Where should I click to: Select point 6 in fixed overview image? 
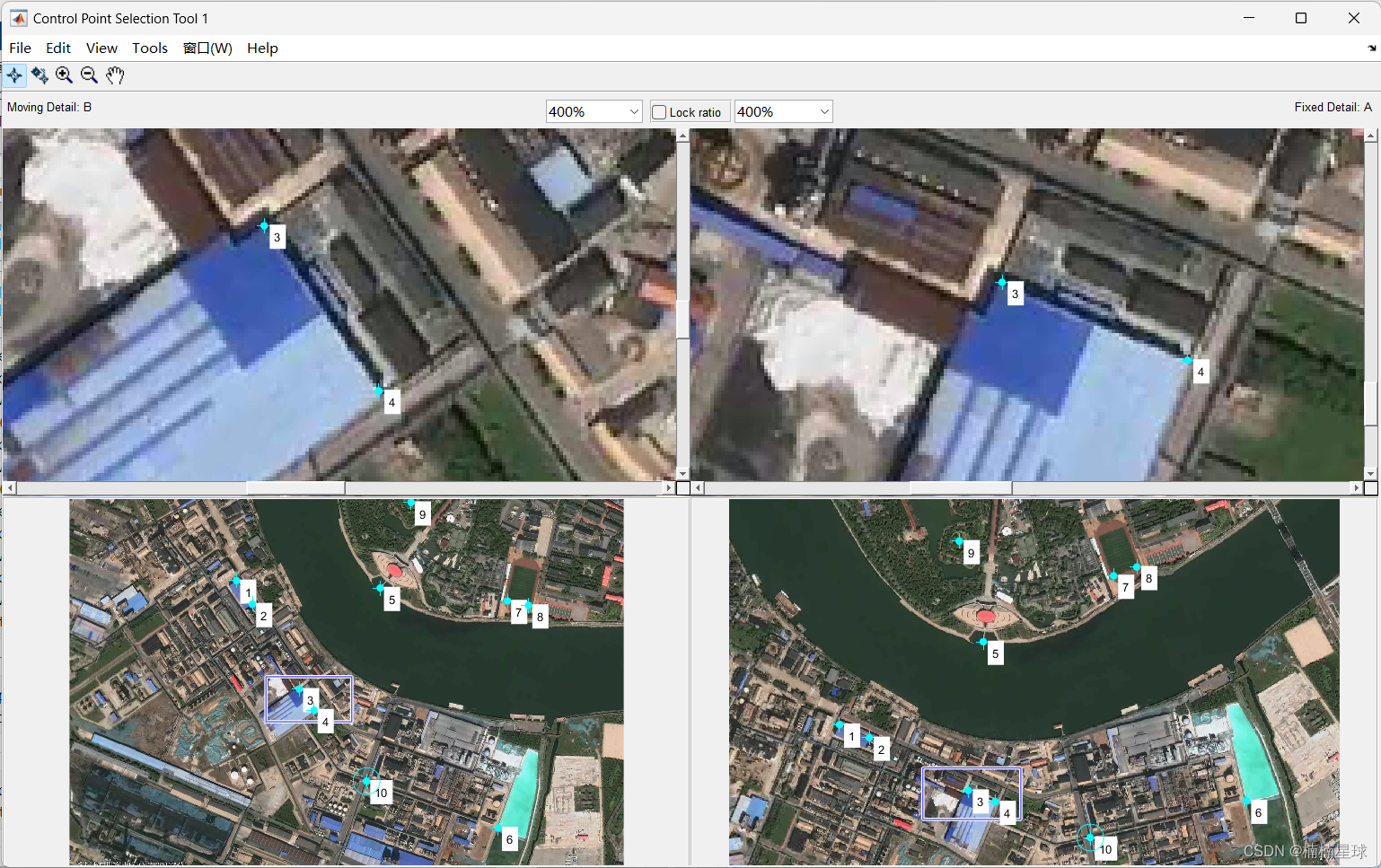pos(1246,801)
